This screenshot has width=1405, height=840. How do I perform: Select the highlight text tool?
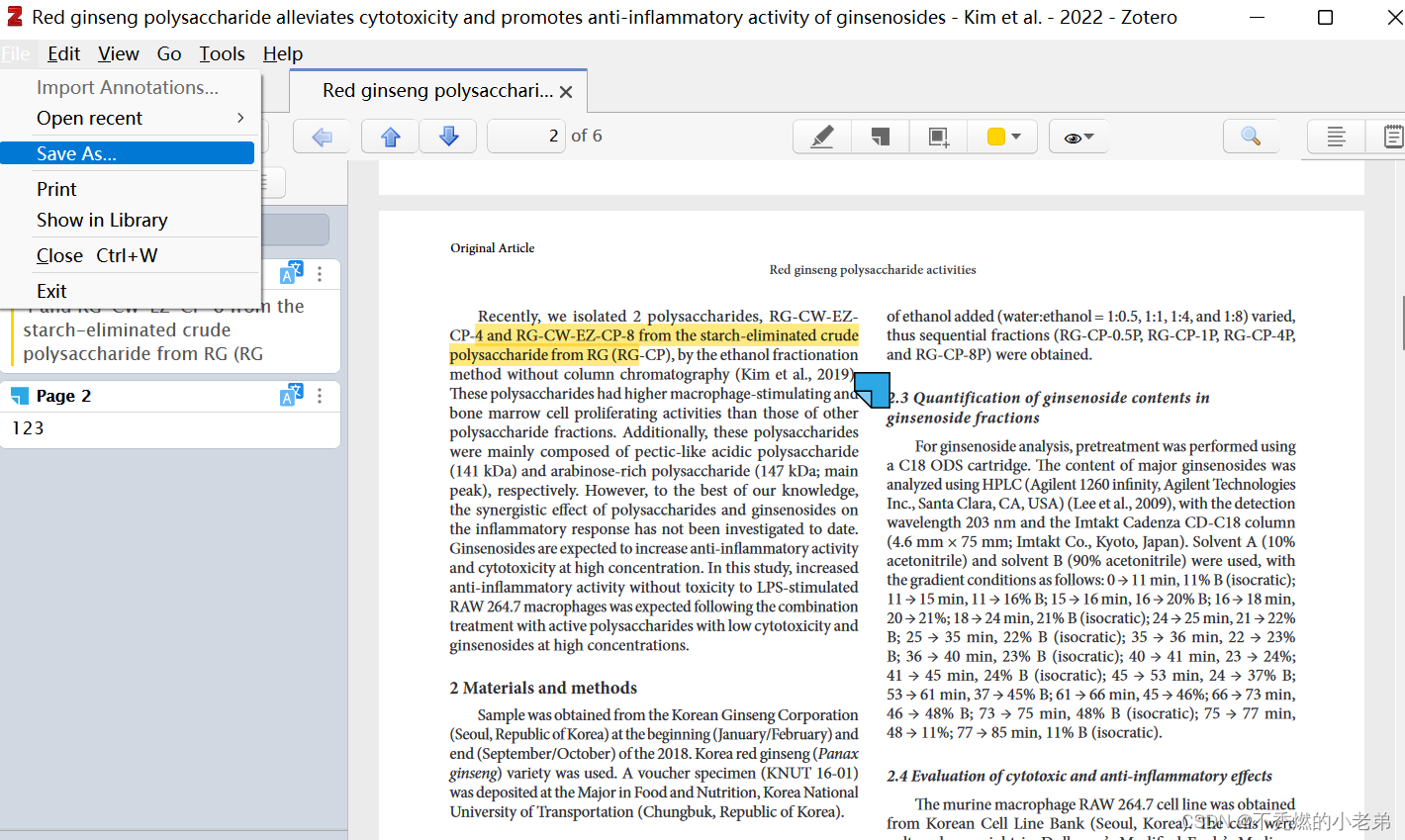(x=822, y=137)
